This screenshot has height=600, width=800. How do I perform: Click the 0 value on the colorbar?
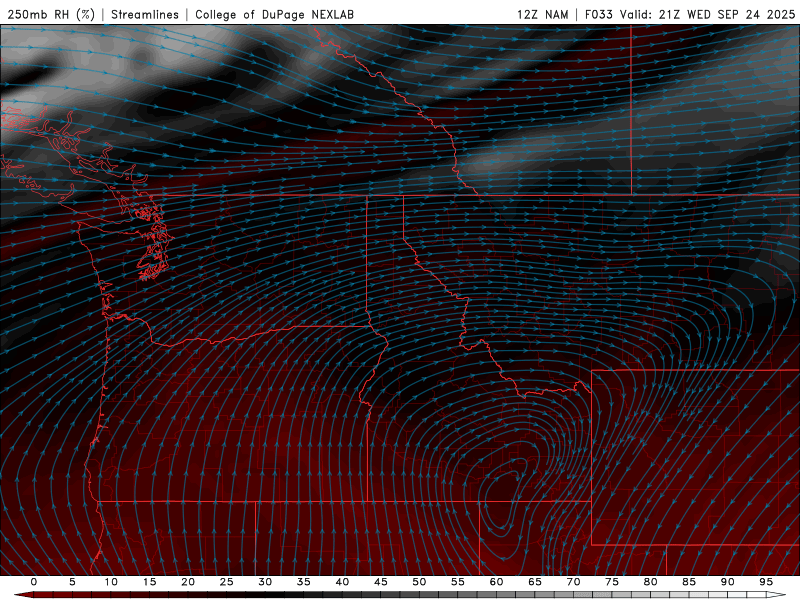coord(34,582)
